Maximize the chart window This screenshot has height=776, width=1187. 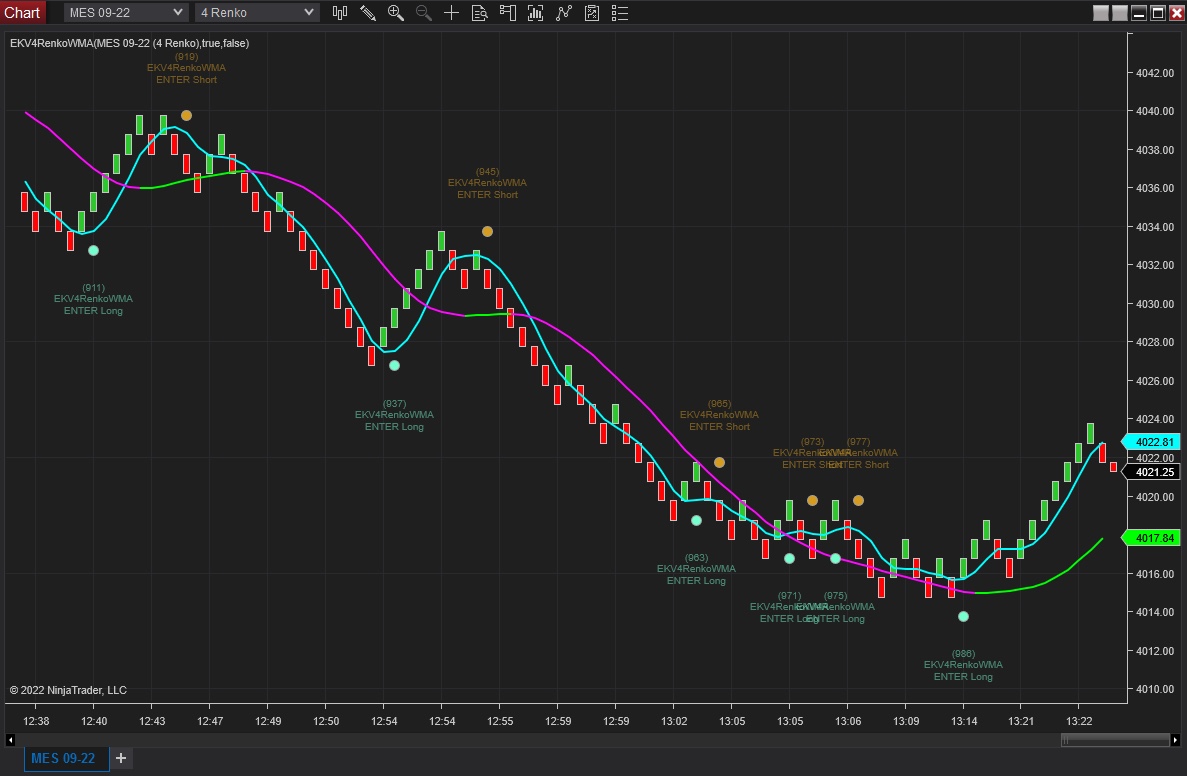[x=1157, y=13]
